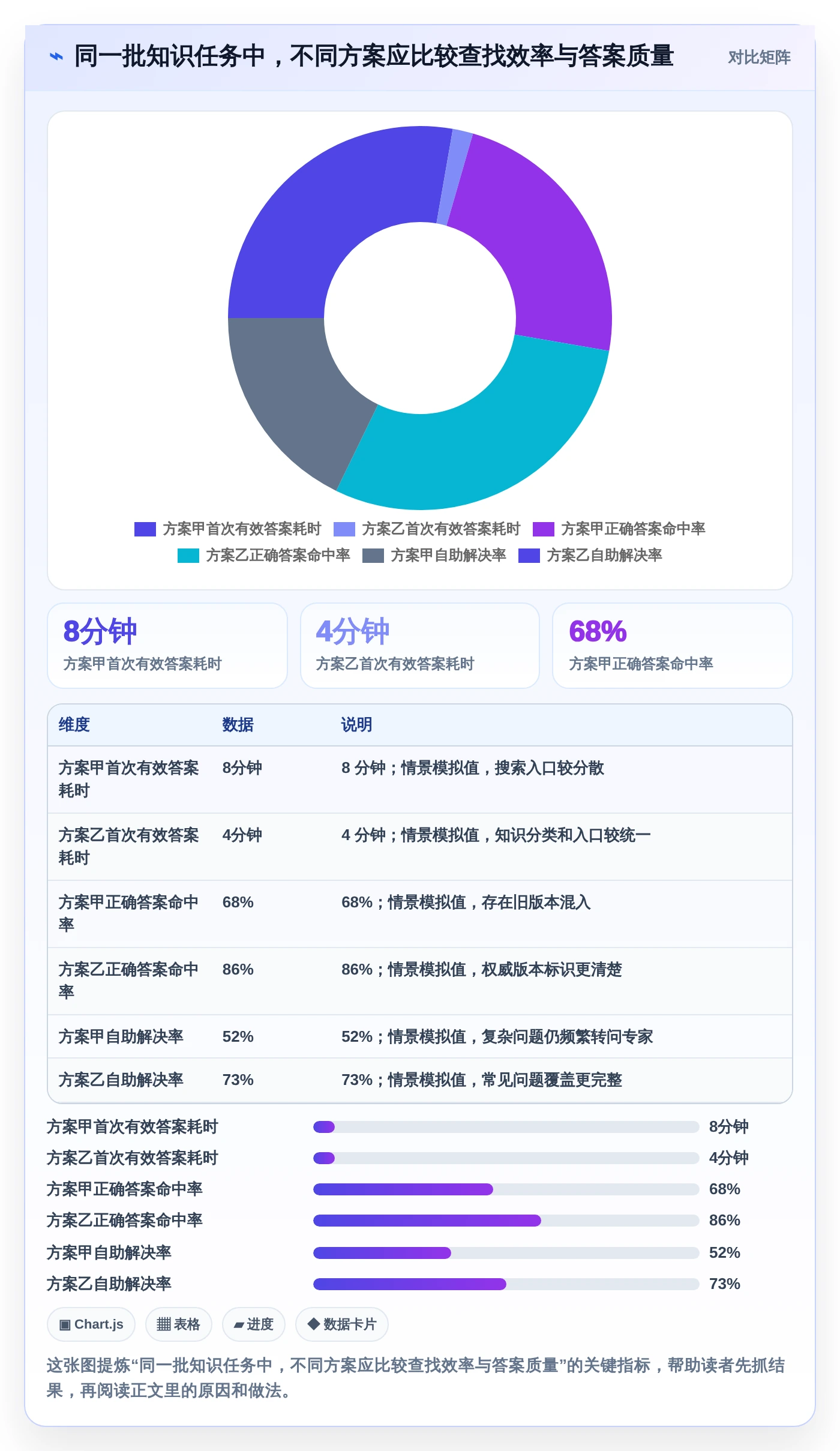
Task: Click the 对比矩阵 label in the header
Action: tap(759, 57)
